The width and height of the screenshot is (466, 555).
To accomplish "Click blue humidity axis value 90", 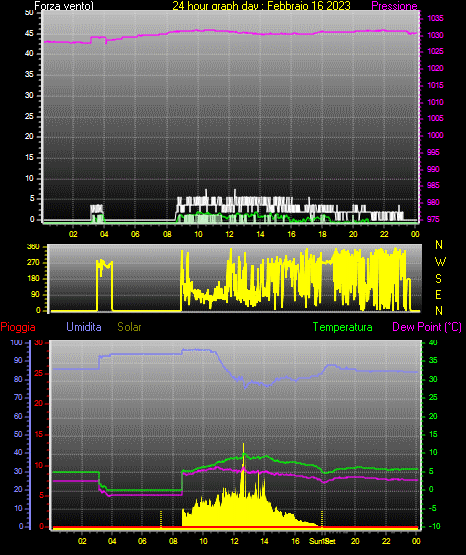I will click(x=18, y=360).
